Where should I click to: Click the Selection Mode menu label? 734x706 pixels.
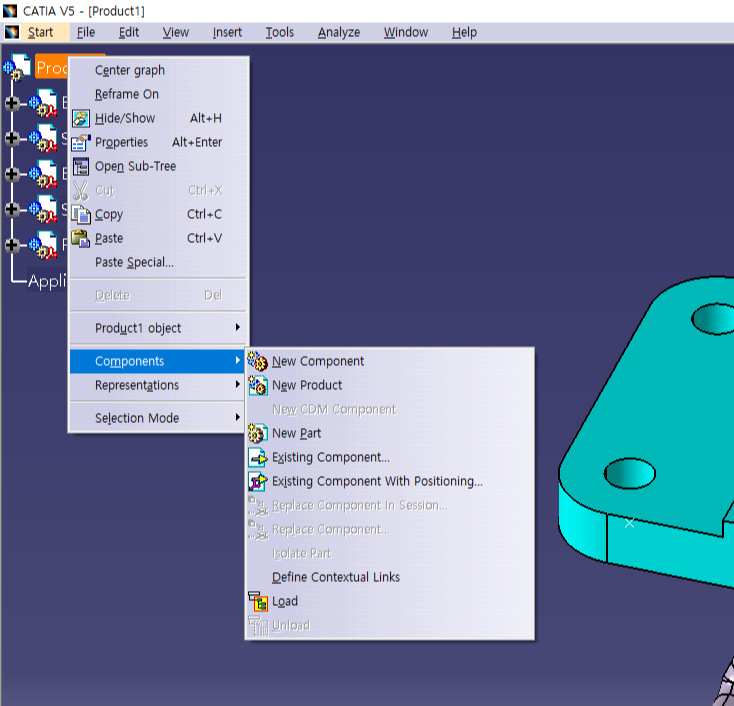click(137, 418)
